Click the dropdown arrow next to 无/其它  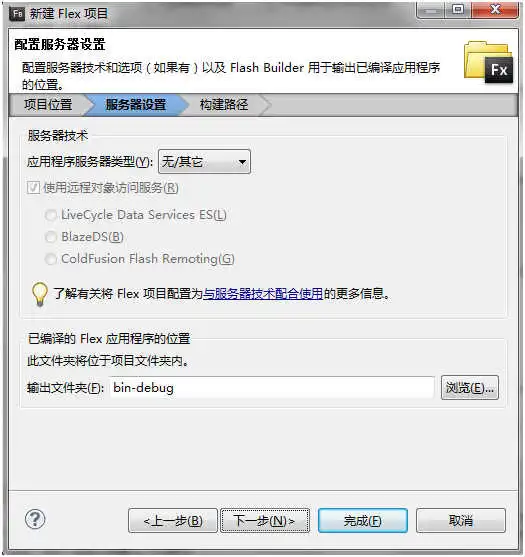click(242, 162)
